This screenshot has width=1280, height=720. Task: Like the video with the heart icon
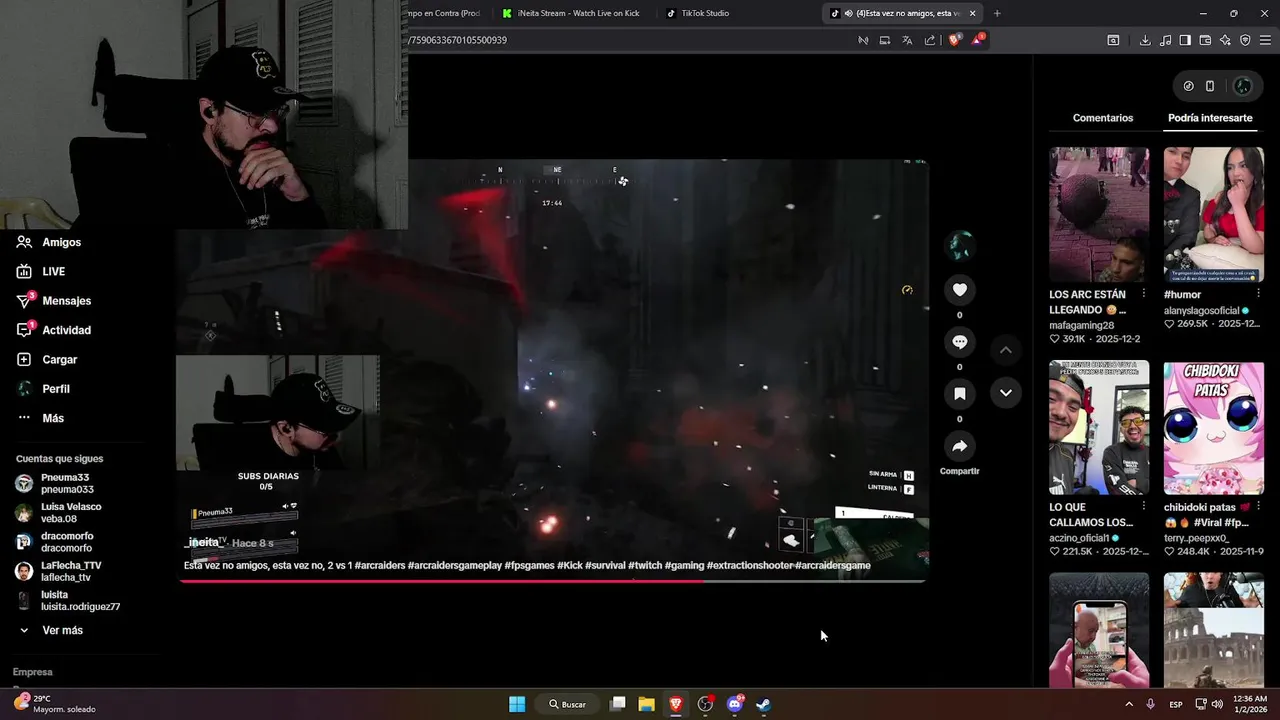point(959,290)
